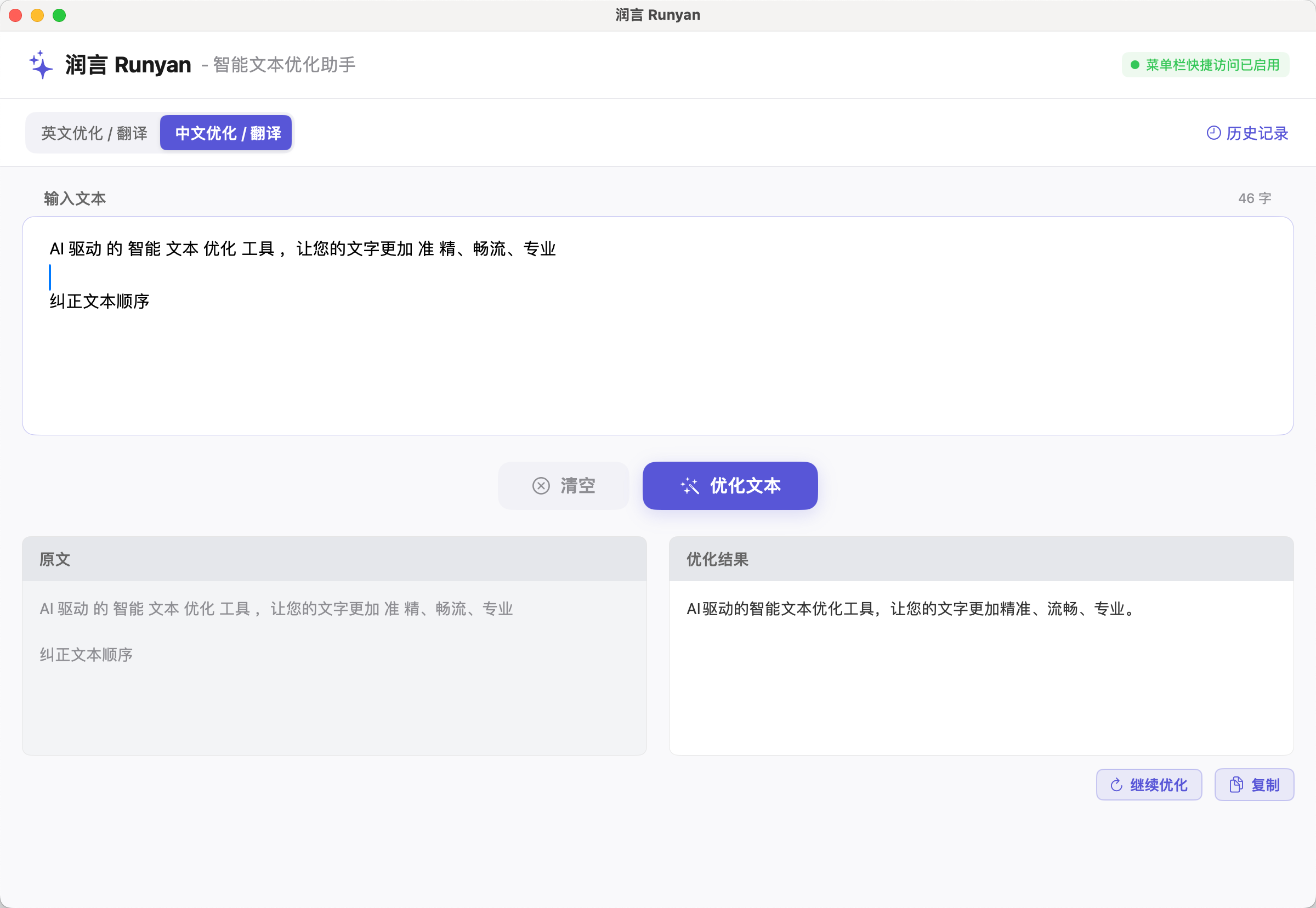Copy result with the 复制 button
1316x908 pixels.
1264,785
